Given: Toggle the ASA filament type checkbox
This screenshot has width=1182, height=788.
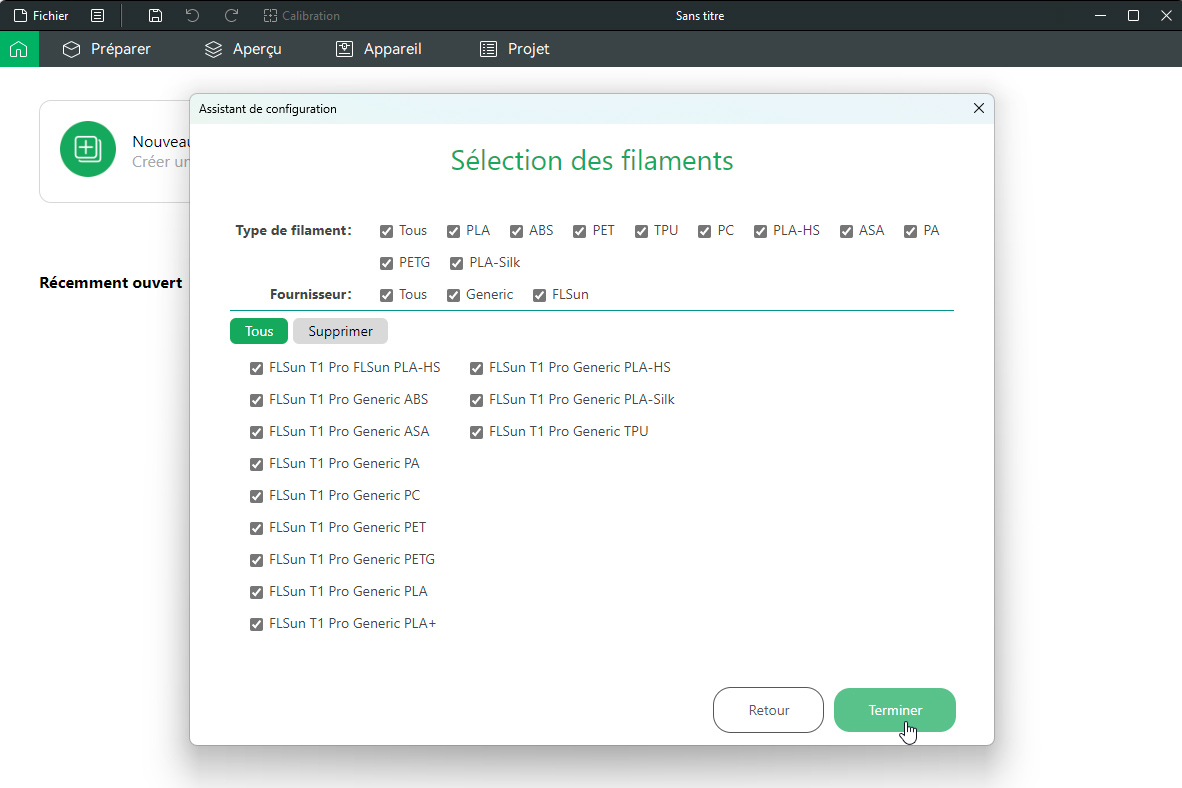Looking at the screenshot, I should 847,231.
